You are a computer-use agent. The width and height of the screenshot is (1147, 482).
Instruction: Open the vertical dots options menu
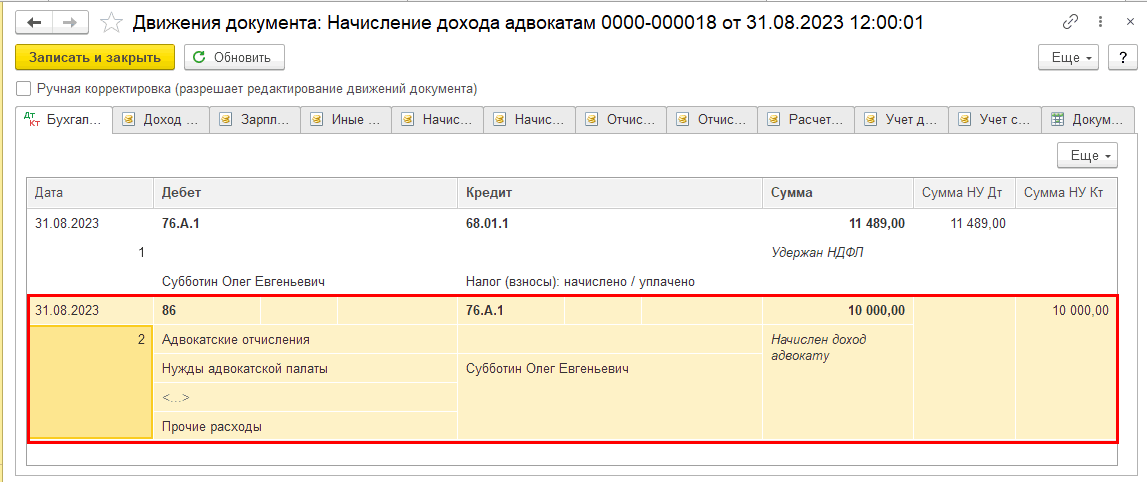click(x=1098, y=21)
